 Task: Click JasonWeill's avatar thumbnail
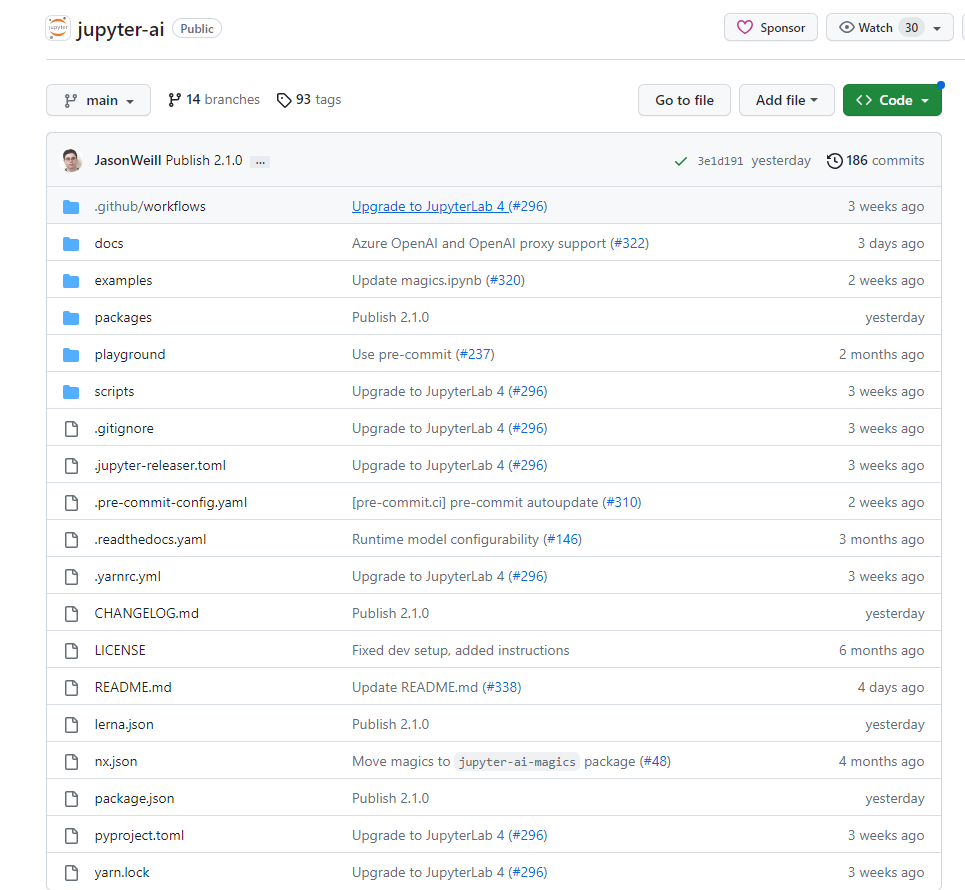[x=72, y=161]
